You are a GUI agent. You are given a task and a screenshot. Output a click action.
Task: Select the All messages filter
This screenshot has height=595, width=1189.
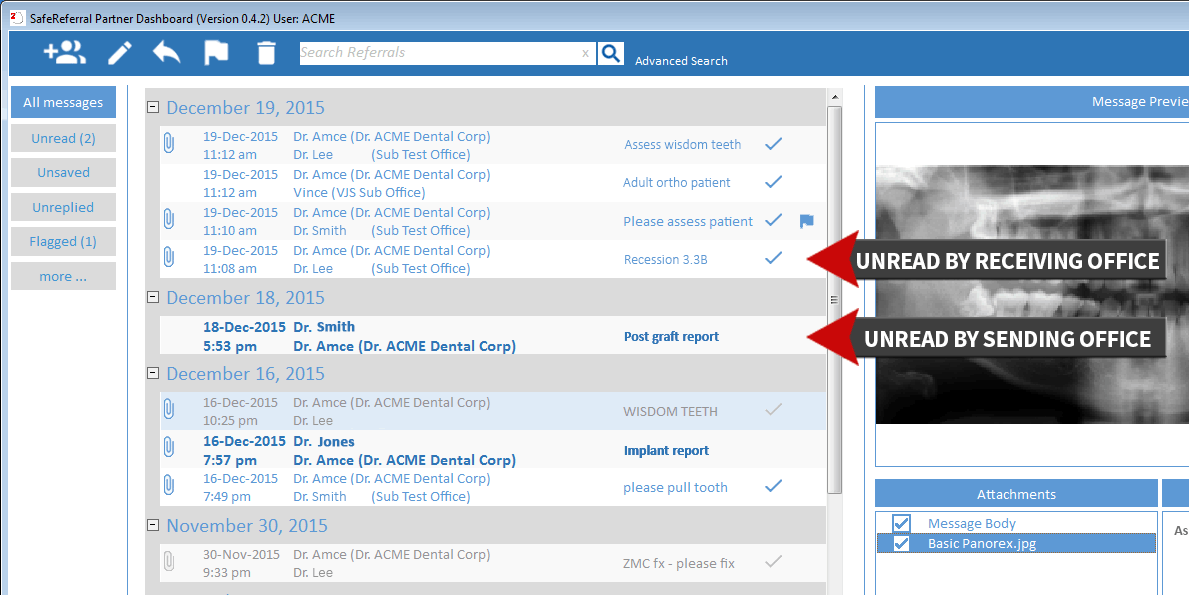[x=63, y=102]
